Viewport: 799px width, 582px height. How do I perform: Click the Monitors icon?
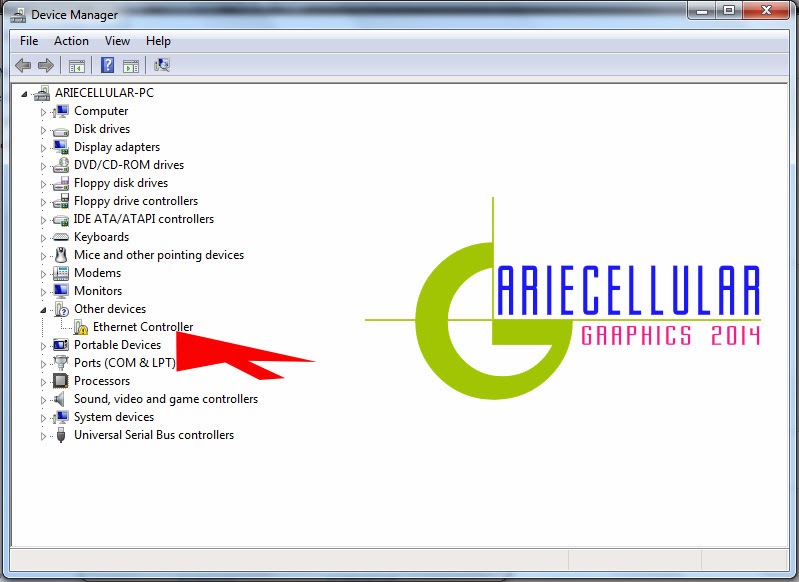(x=61, y=291)
